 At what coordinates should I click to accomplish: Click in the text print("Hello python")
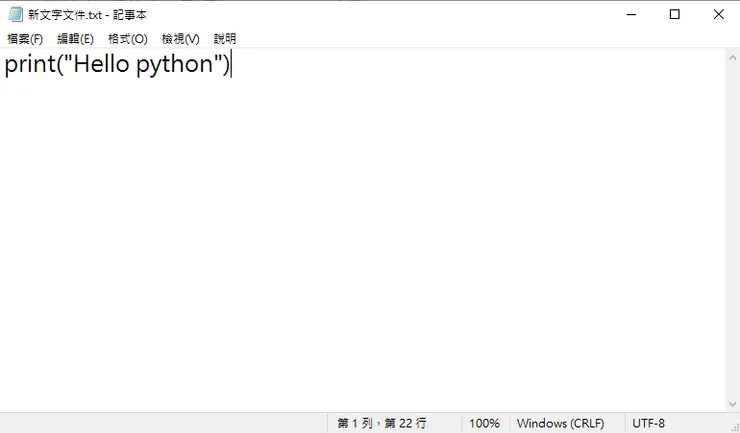tap(117, 64)
